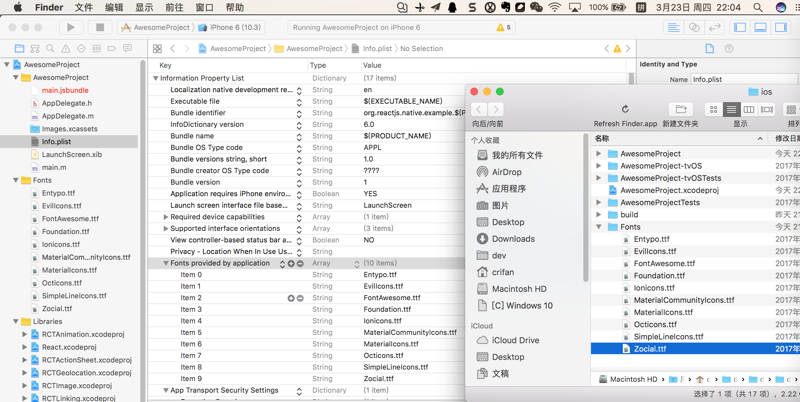Click the jump bar warning triangle icon
This screenshot has width=800, height=402.
(x=617, y=48)
